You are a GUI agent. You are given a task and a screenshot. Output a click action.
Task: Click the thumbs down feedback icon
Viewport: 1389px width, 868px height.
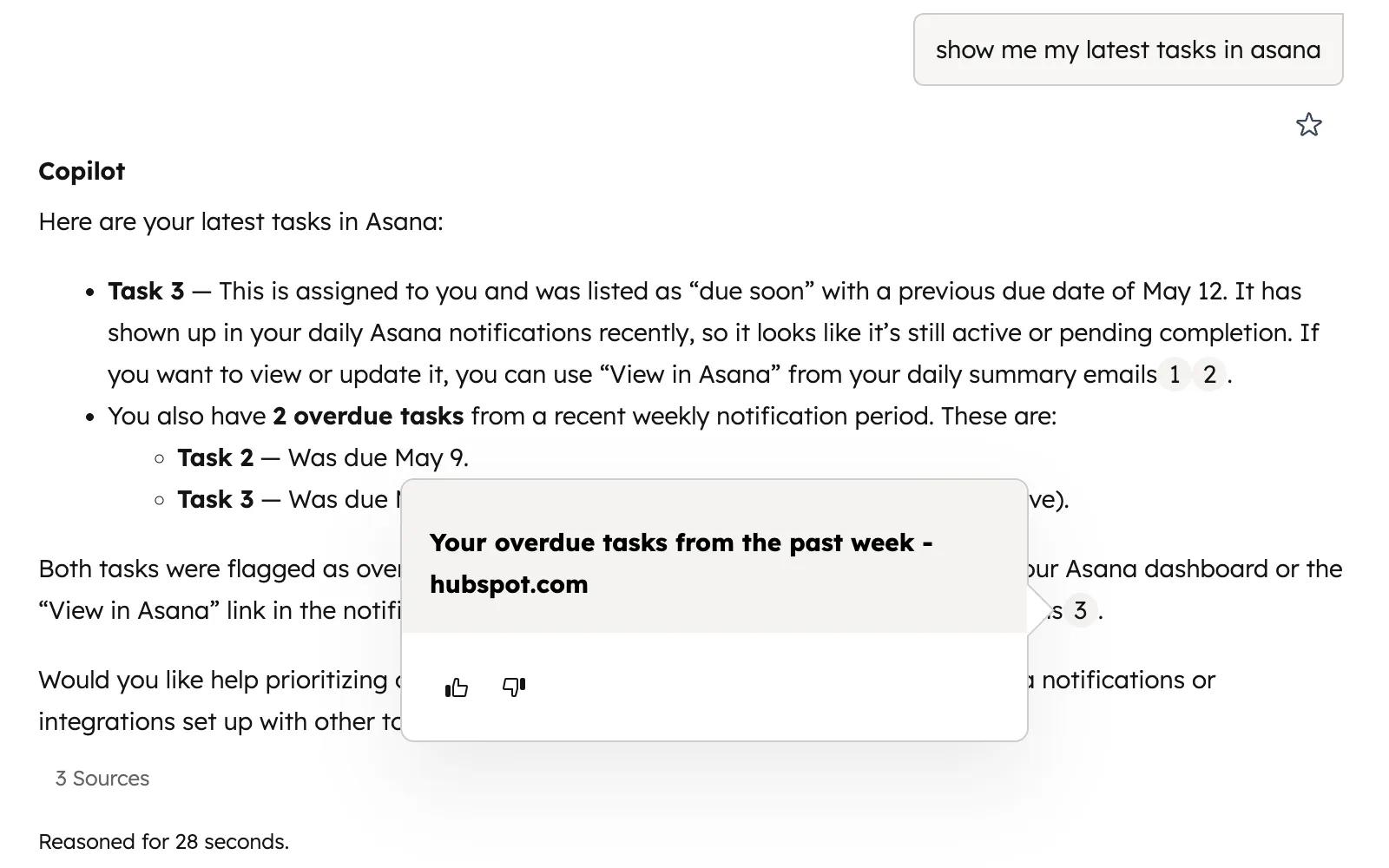click(x=514, y=687)
